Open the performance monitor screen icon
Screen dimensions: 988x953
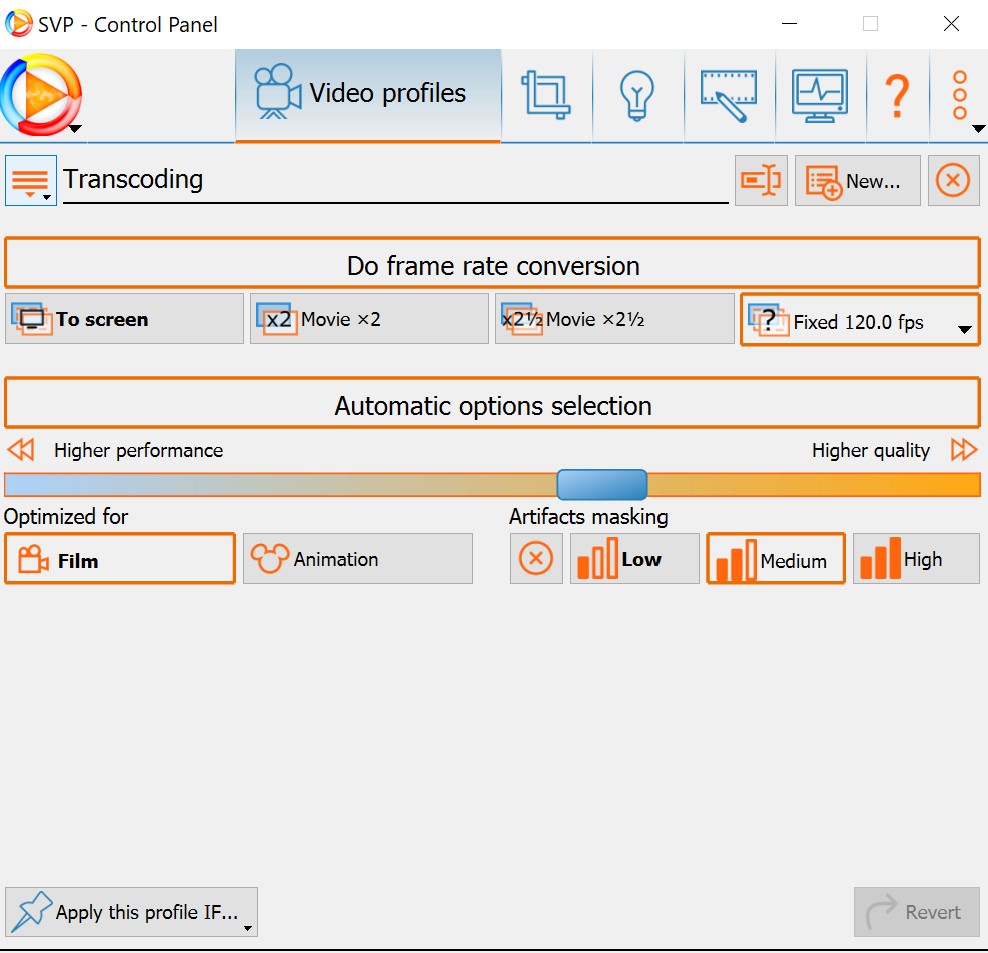820,96
